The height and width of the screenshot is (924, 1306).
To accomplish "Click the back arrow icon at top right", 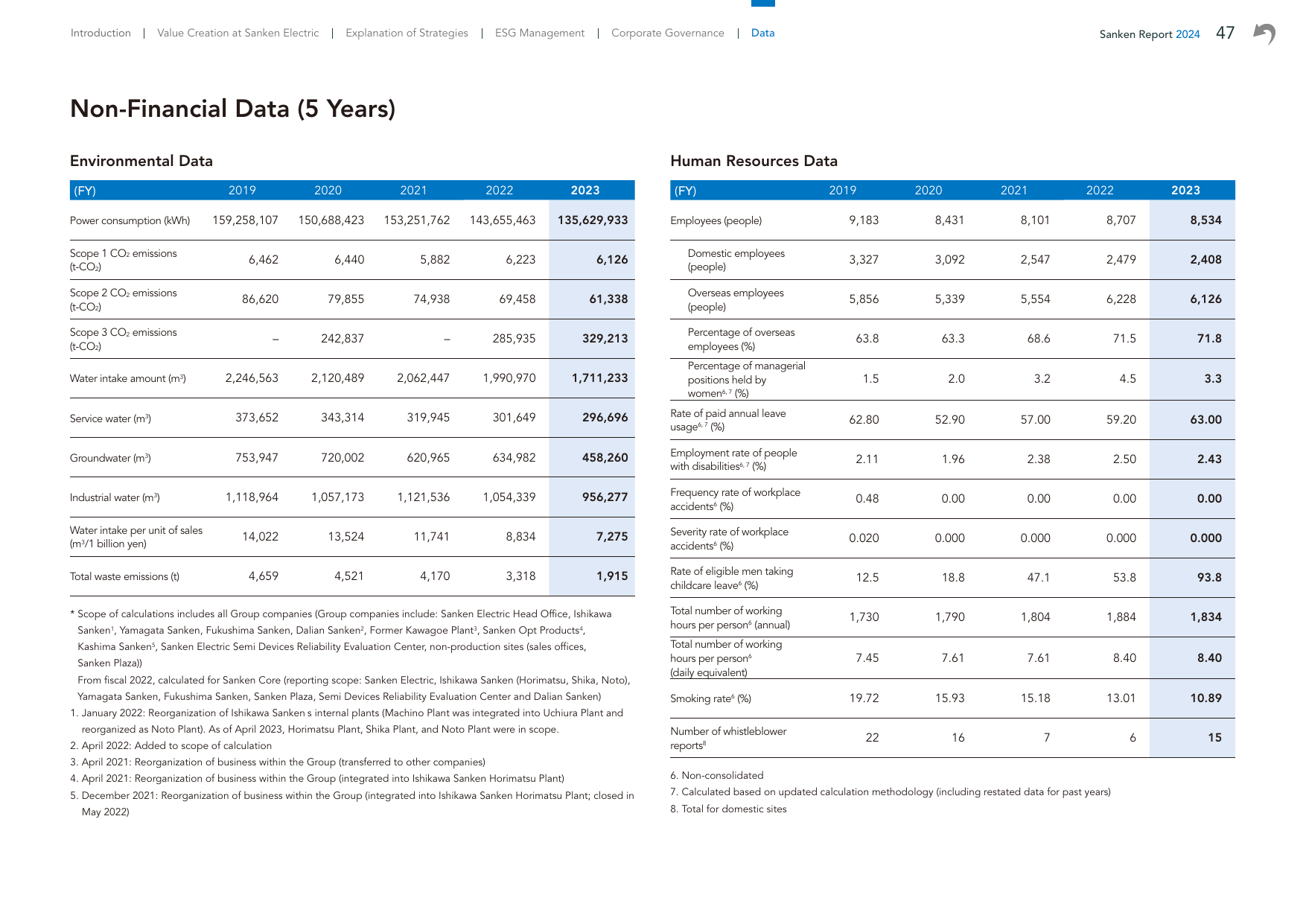I will 1264,34.
